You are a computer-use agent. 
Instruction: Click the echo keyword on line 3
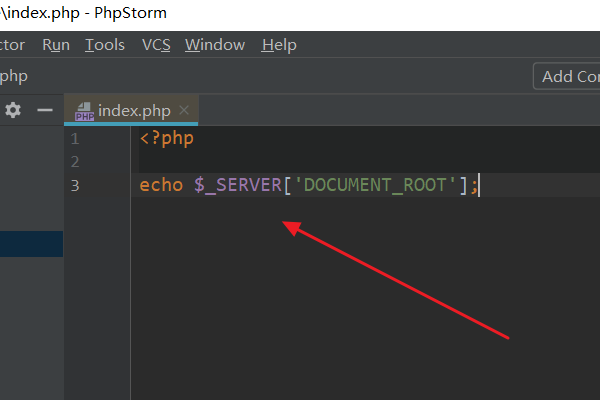pyautogui.click(x=161, y=185)
